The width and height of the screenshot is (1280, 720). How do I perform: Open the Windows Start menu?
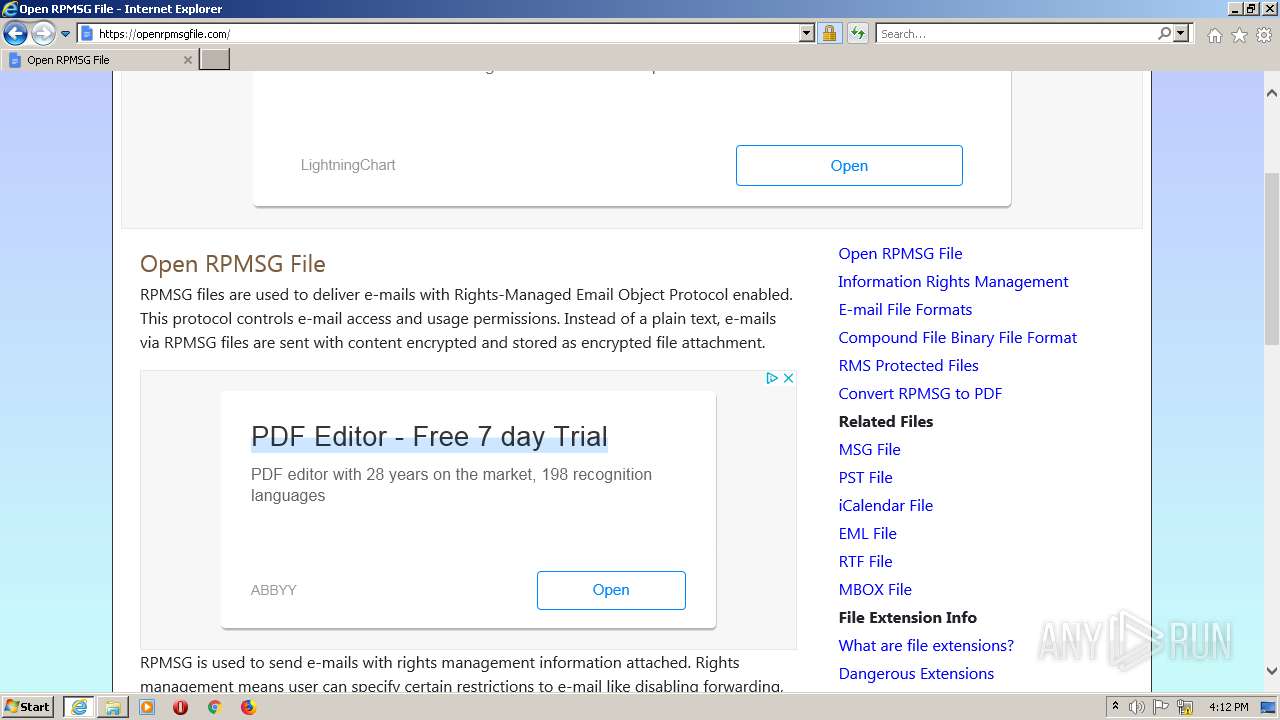coord(28,707)
